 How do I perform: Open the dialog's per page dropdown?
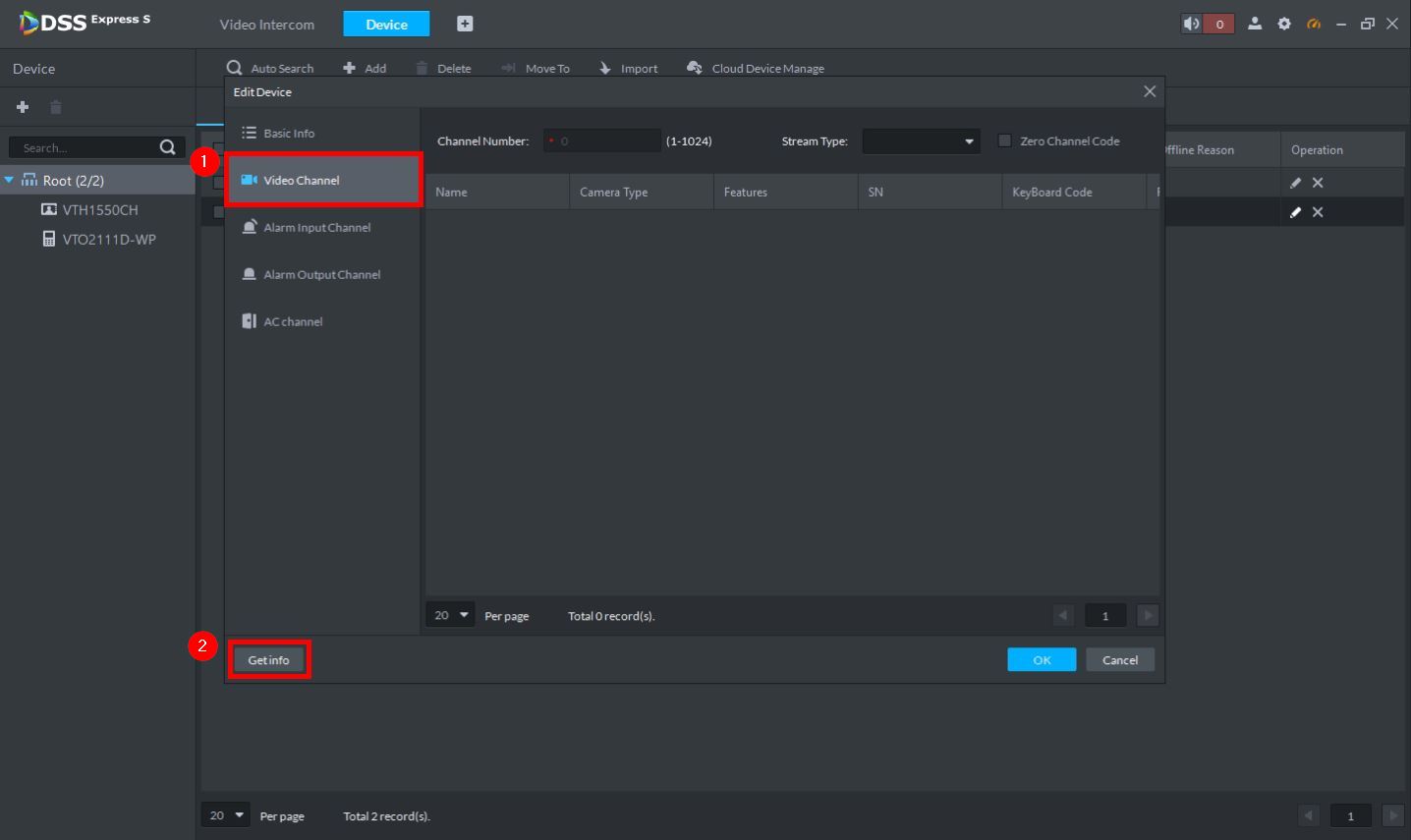[450, 615]
